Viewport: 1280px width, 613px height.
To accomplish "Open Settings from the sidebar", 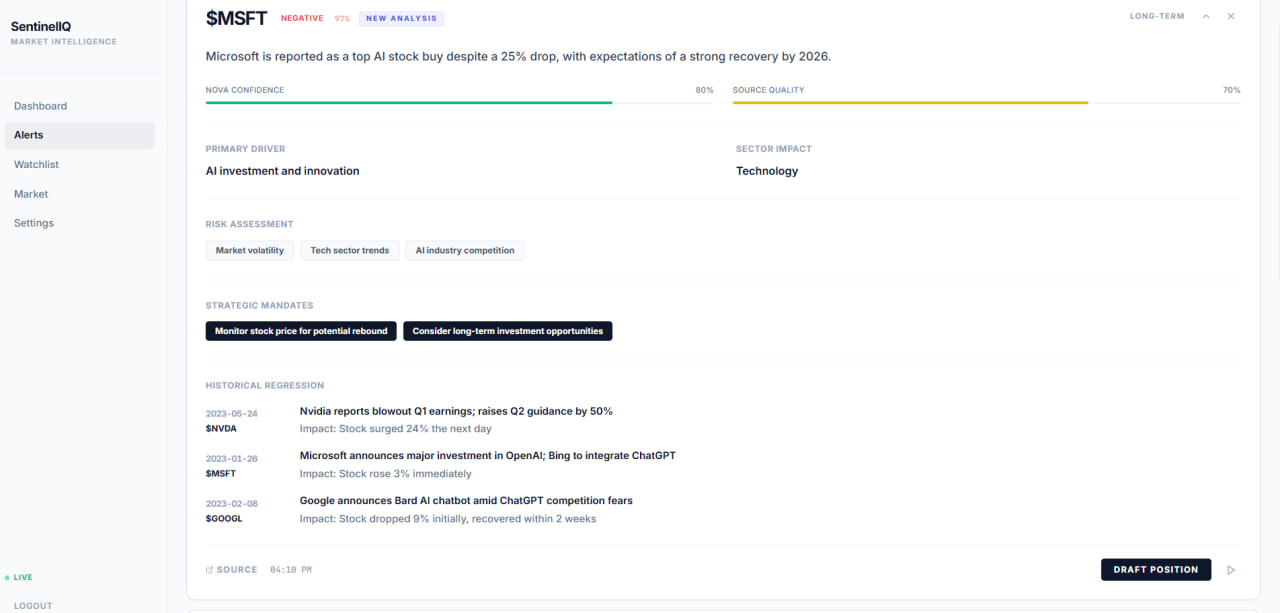I will pyautogui.click(x=34, y=223).
